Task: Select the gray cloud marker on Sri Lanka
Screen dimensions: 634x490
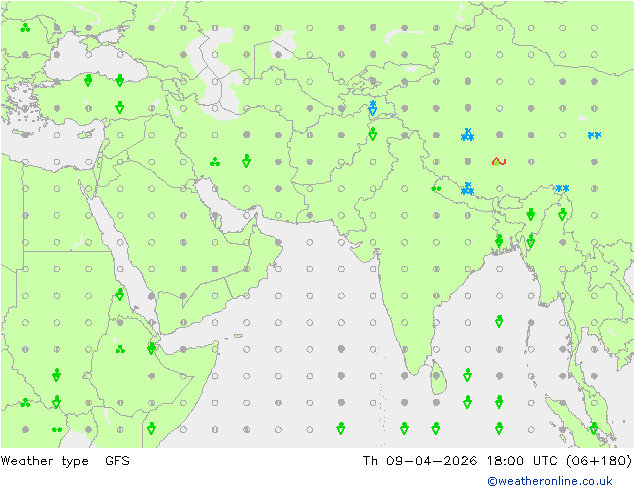Action: pyautogui.click(x=436, y=376)
